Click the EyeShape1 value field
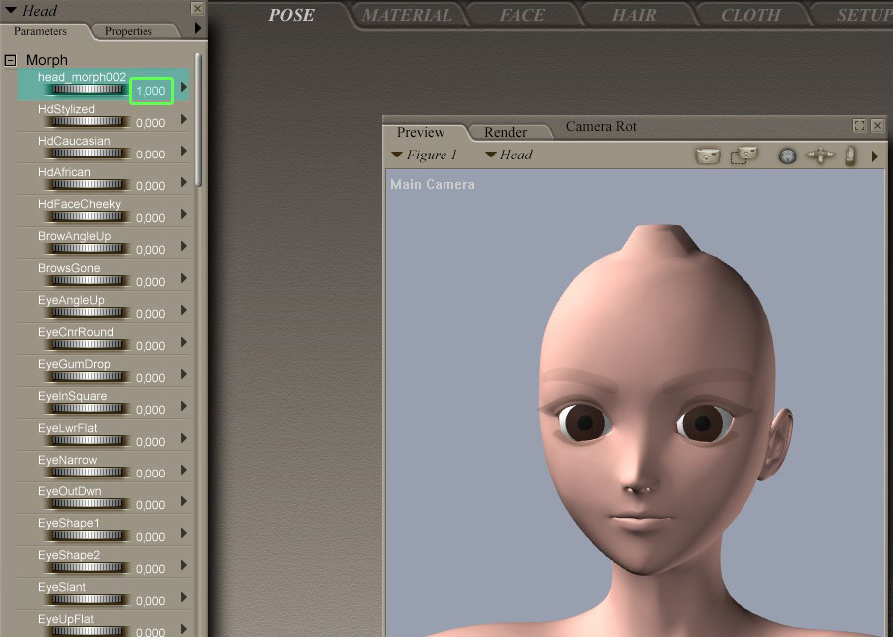The image size is (893, 637). tap(150, 537)
